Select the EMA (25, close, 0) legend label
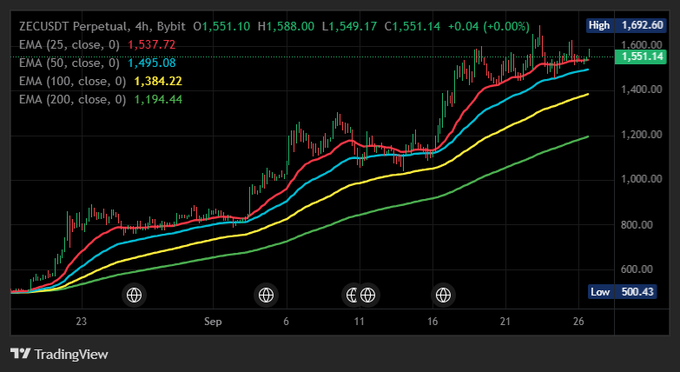The height and width of the screenshot is (372, 680). click(69, 45)
